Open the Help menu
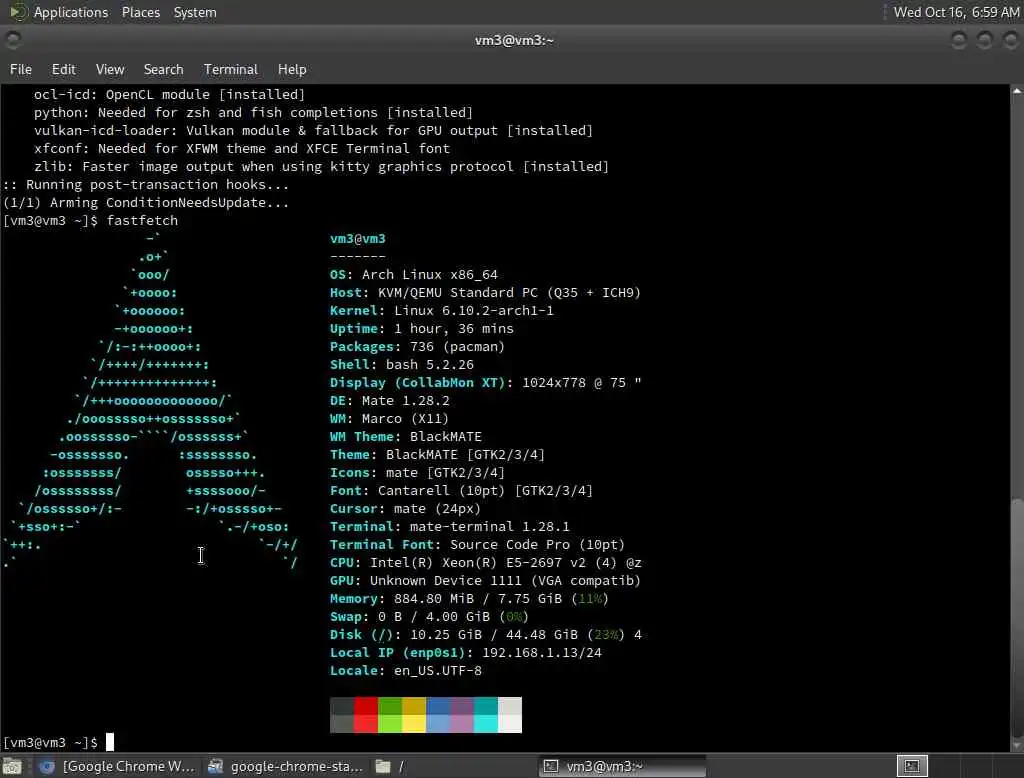Image resolution: width=1024 pixels, height=778 pixels. pos(292,69)
